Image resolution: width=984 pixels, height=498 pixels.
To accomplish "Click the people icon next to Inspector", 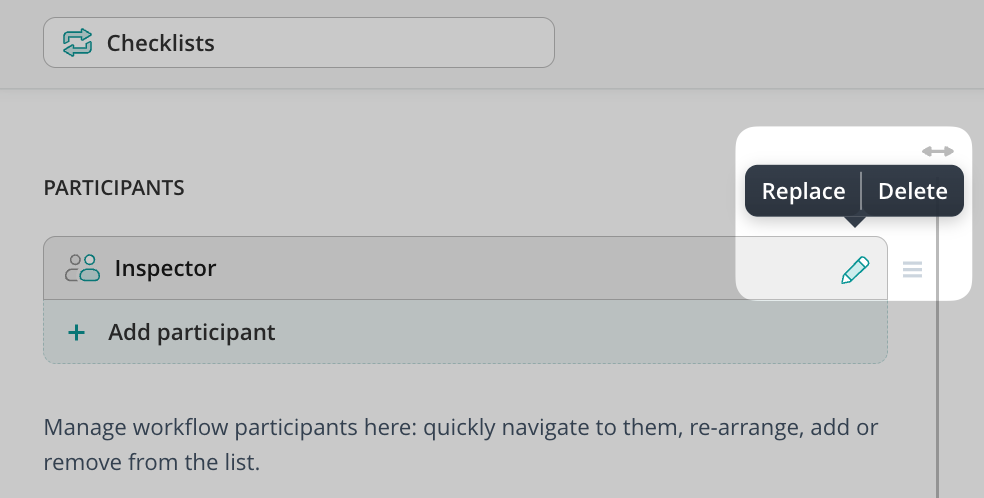I will [83, 268].
